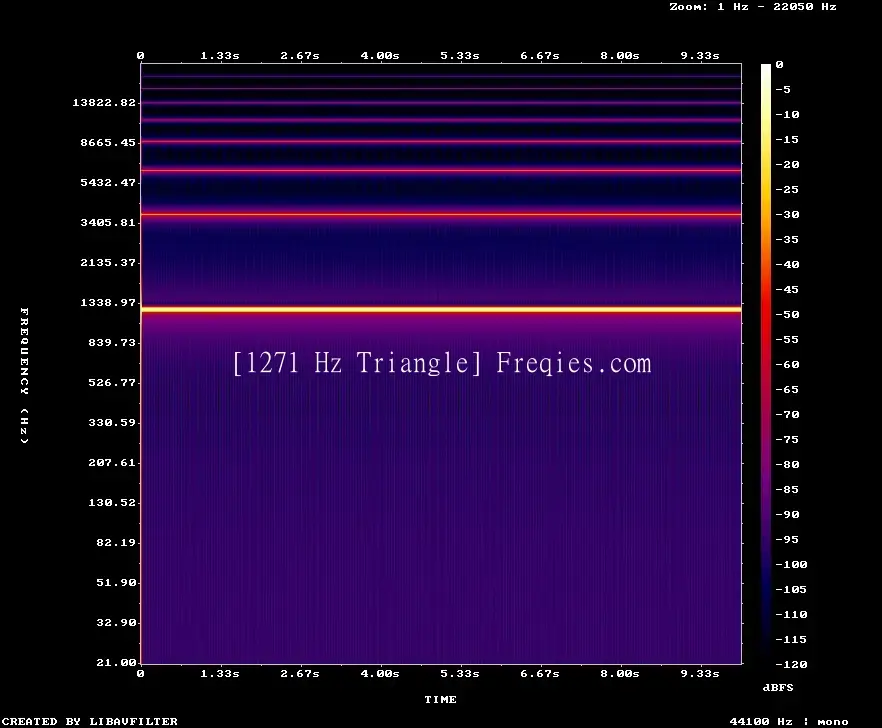Click the 'CREATED BY LIBAVFILTER' text
This screenshot has width=882, height=728.
click(x=89, y=721)
